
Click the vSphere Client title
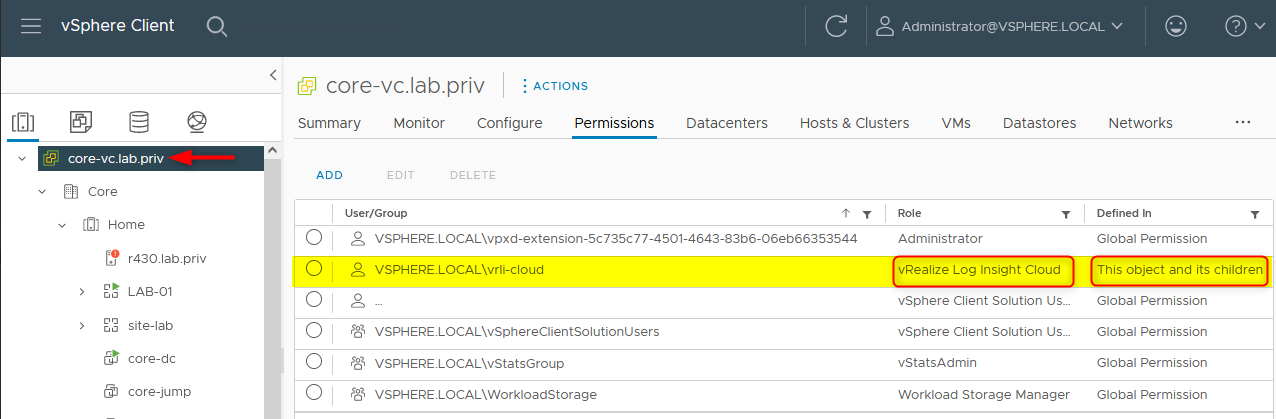(x=119, y=26)
